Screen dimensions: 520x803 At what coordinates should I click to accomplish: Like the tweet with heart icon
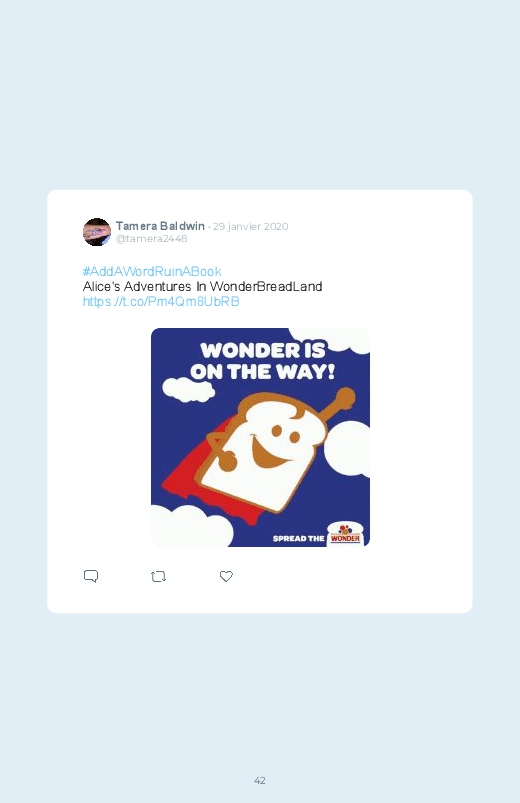(x=226, y=576)
